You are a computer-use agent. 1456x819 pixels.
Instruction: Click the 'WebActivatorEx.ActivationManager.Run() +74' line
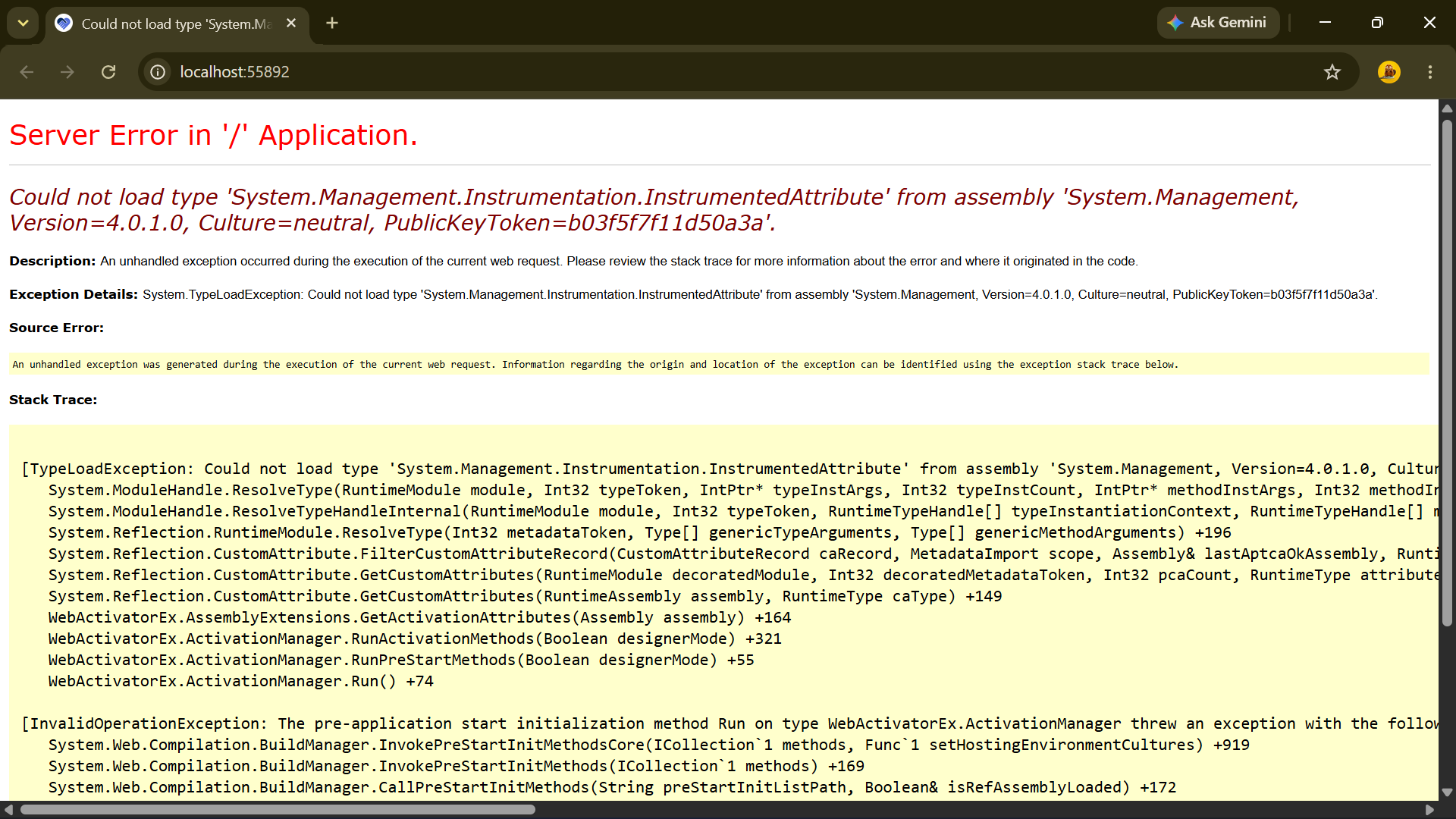point(241,682)
